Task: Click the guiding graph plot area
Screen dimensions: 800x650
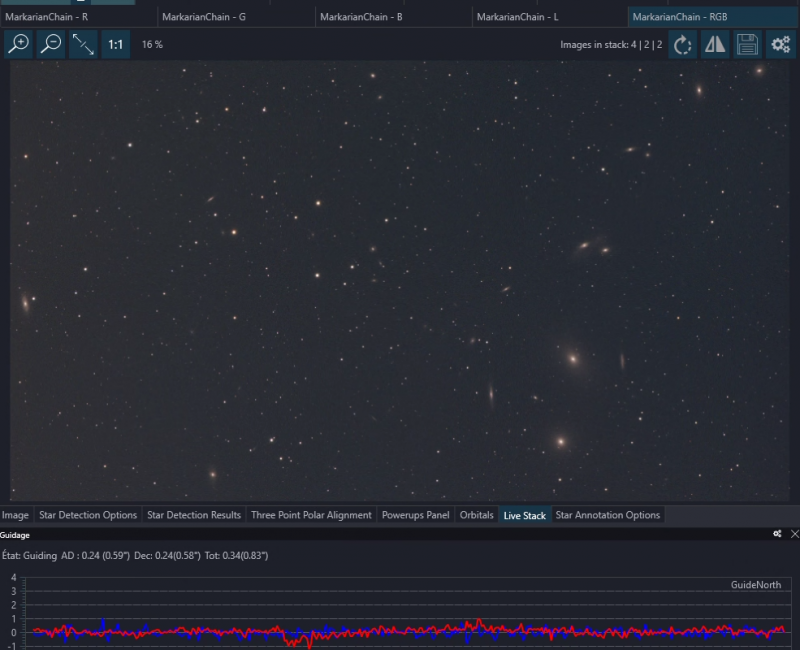Action: [407, 612]
